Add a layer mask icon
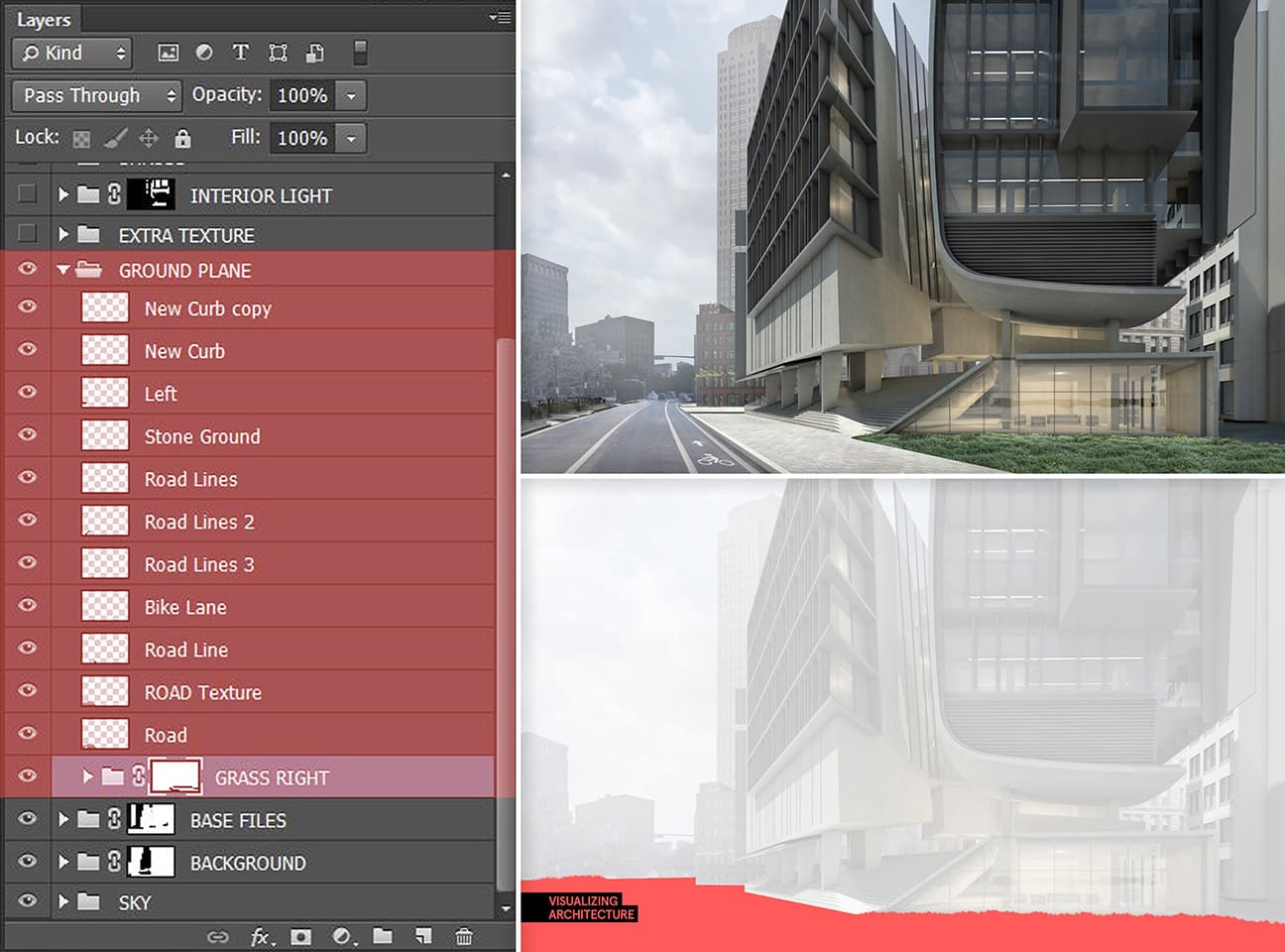The image size is (1285, 952). pyautogui.click(x=300, y=936)
